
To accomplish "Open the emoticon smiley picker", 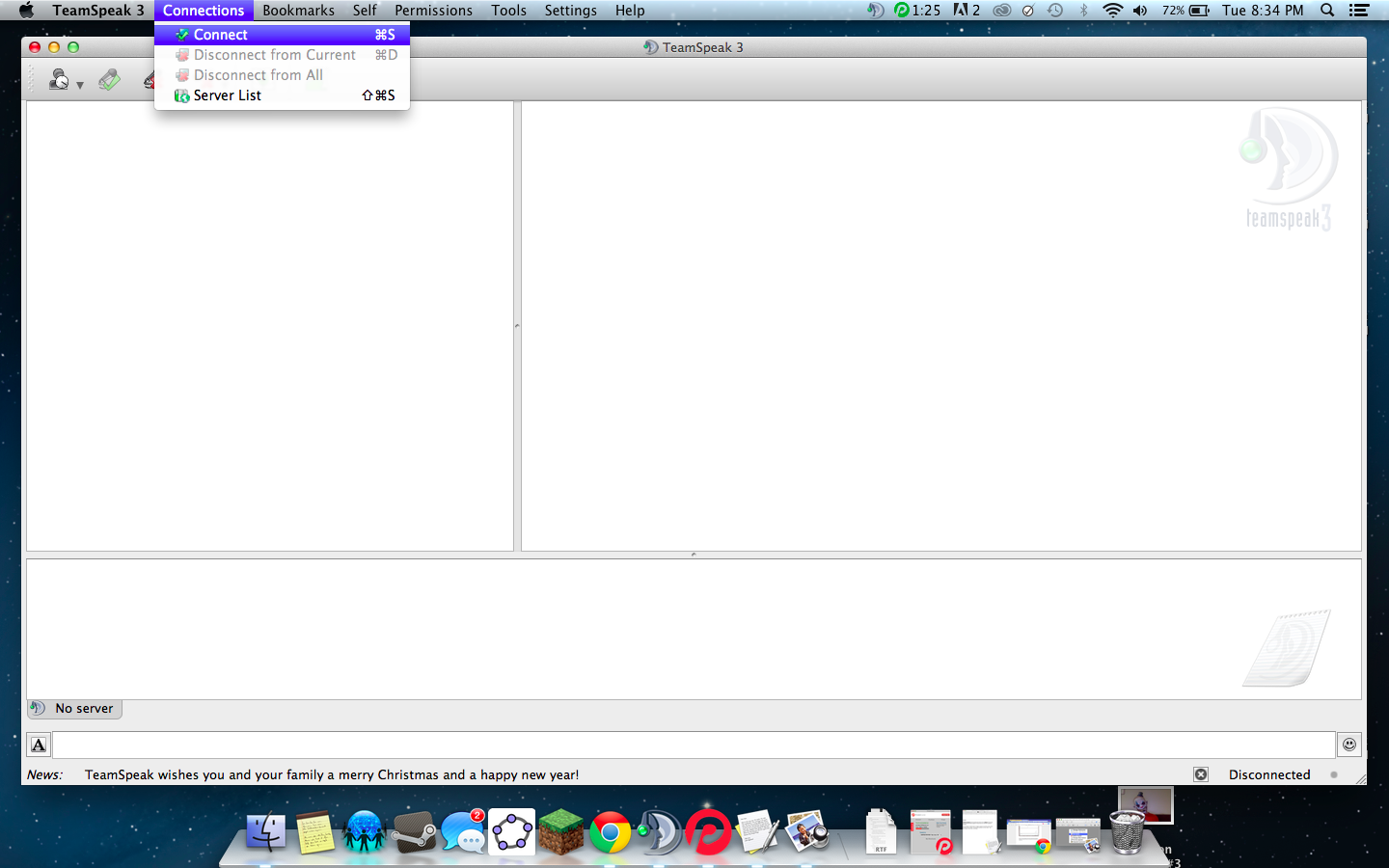I will point(1349,745).
